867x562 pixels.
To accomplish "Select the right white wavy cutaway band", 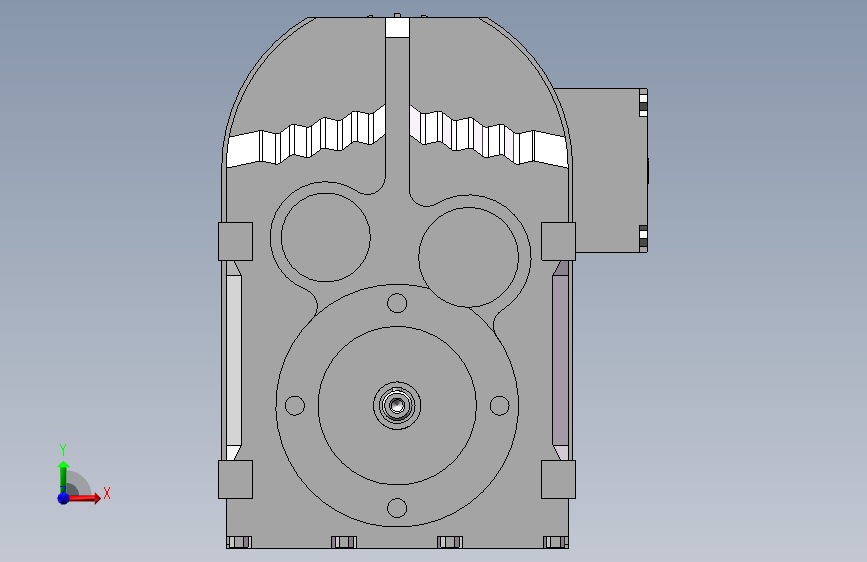I will coord(489,136).
